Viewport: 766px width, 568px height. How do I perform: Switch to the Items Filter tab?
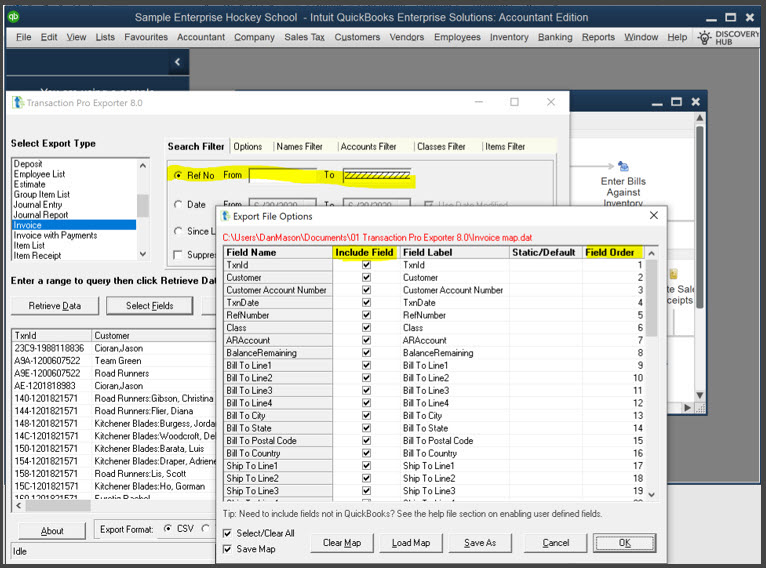[x=505, y=147]
